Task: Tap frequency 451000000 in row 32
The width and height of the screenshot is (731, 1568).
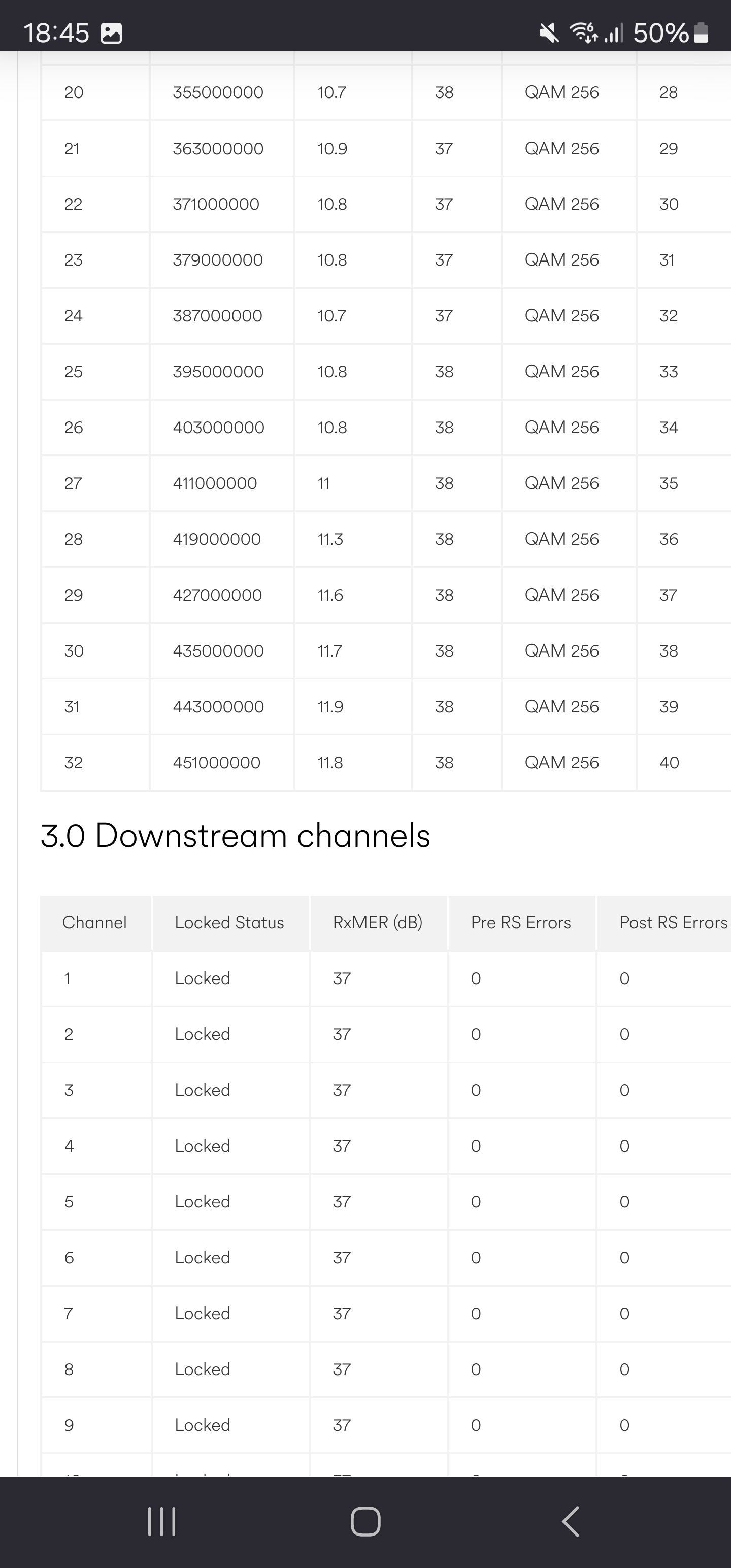Action: (x=217, y=763)
